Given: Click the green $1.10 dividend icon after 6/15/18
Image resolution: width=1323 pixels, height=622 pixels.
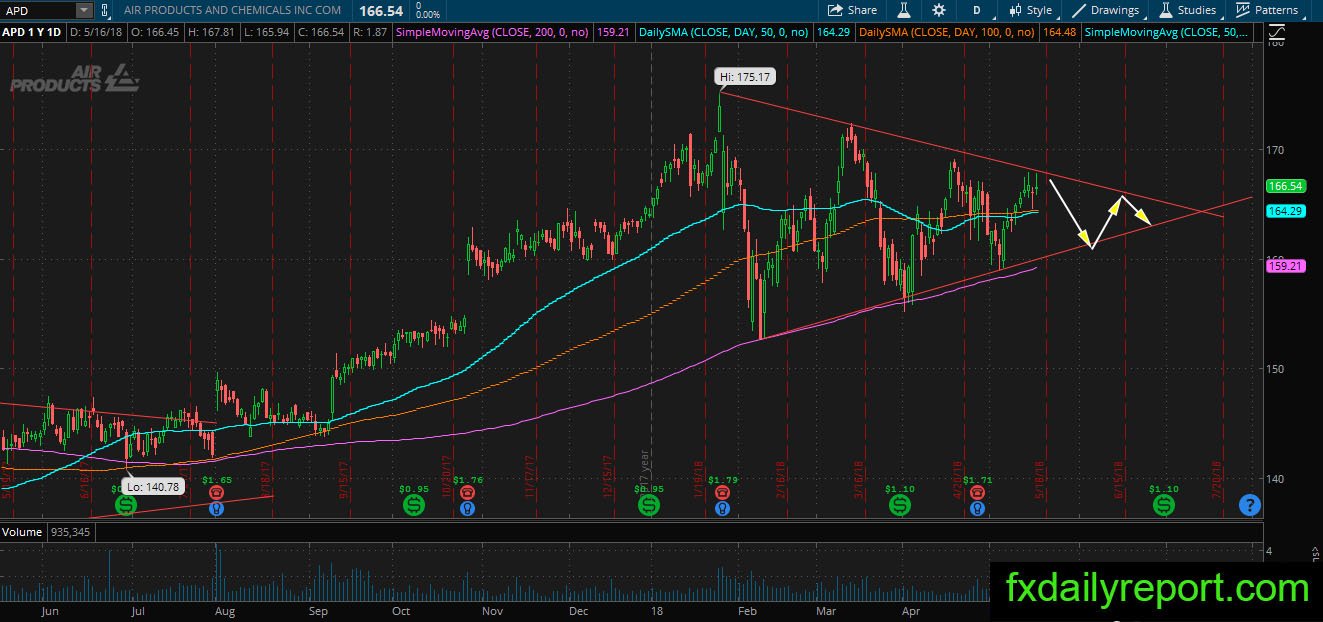Looking at the screenshot, I should point(1164,506).
